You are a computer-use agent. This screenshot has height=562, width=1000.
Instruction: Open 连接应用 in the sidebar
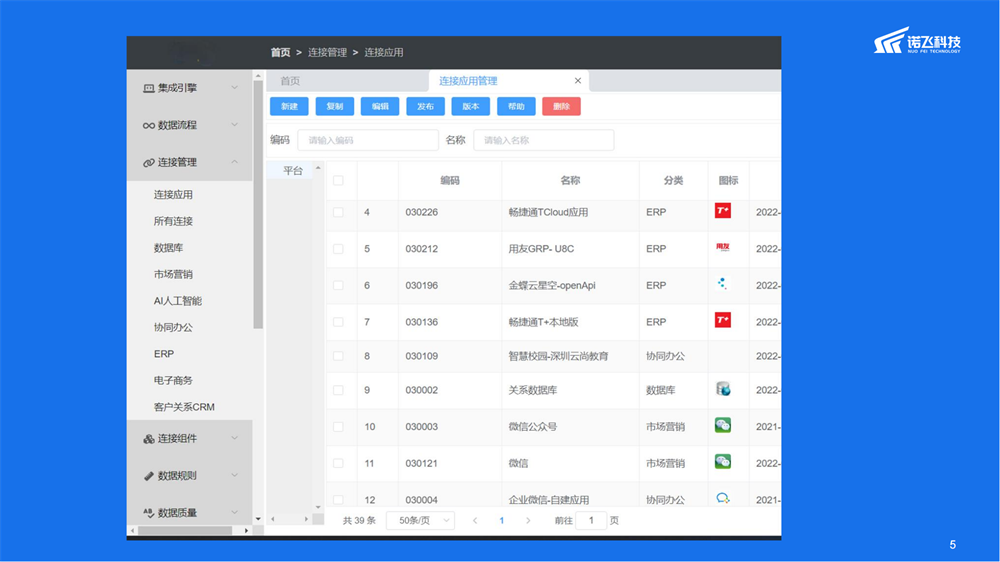click(173, 195)
